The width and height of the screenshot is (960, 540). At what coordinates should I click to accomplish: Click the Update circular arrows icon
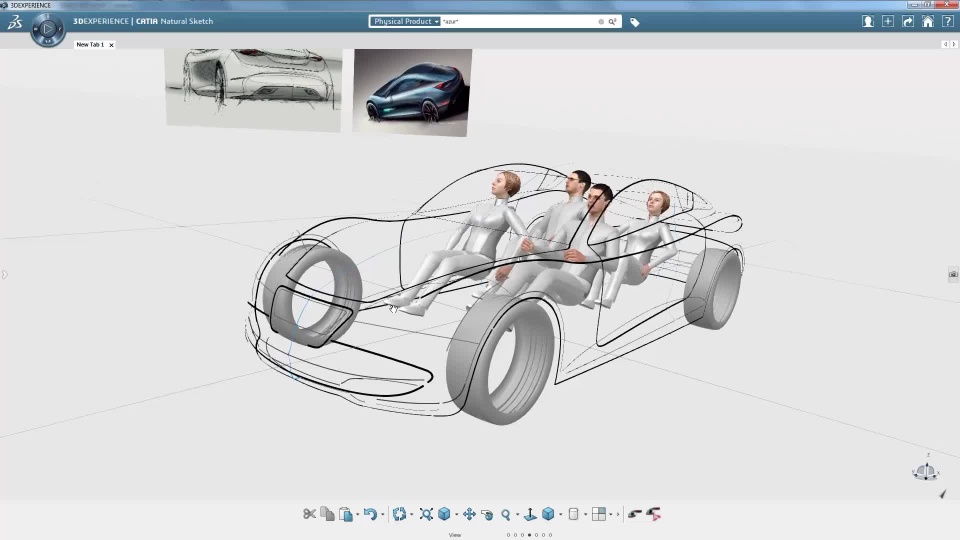click(399, 514)
